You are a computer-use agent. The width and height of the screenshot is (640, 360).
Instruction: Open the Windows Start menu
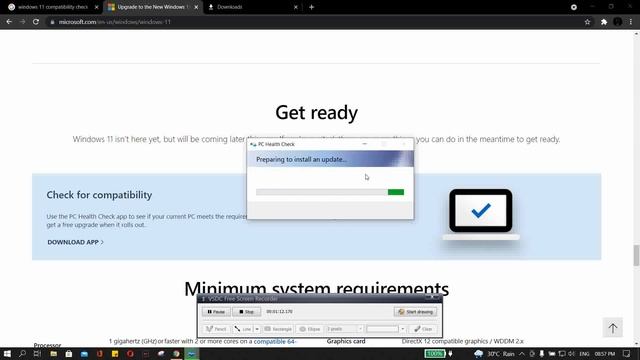[x=7, y=353]
